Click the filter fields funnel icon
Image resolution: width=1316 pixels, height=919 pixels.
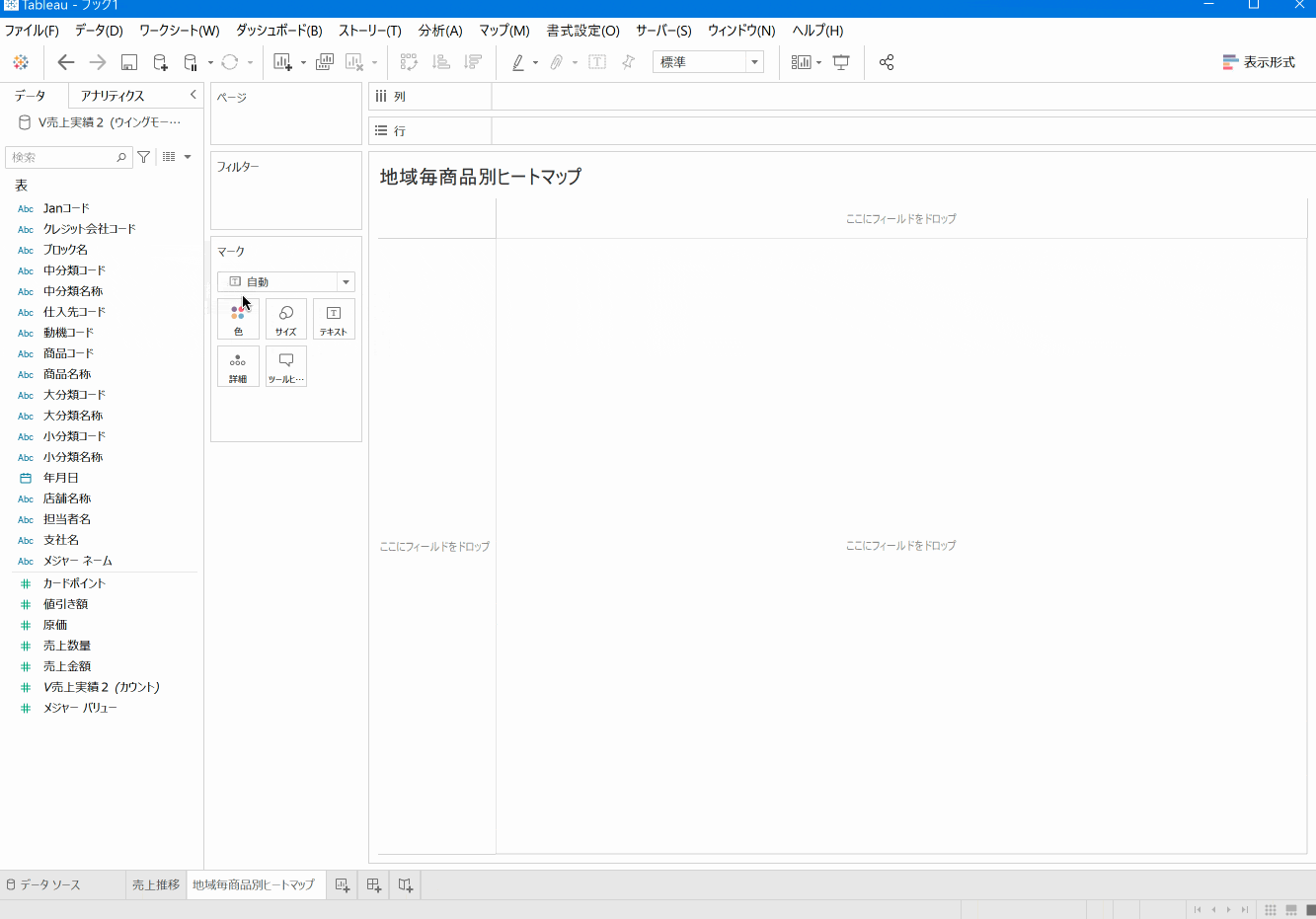144,157
